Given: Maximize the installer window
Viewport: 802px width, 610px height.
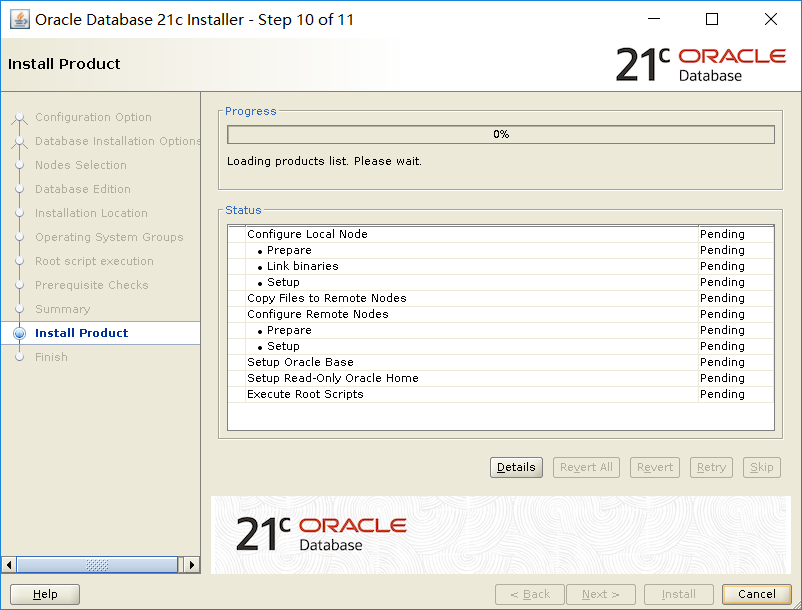Looking at the screenshot, I should (711, 19).
